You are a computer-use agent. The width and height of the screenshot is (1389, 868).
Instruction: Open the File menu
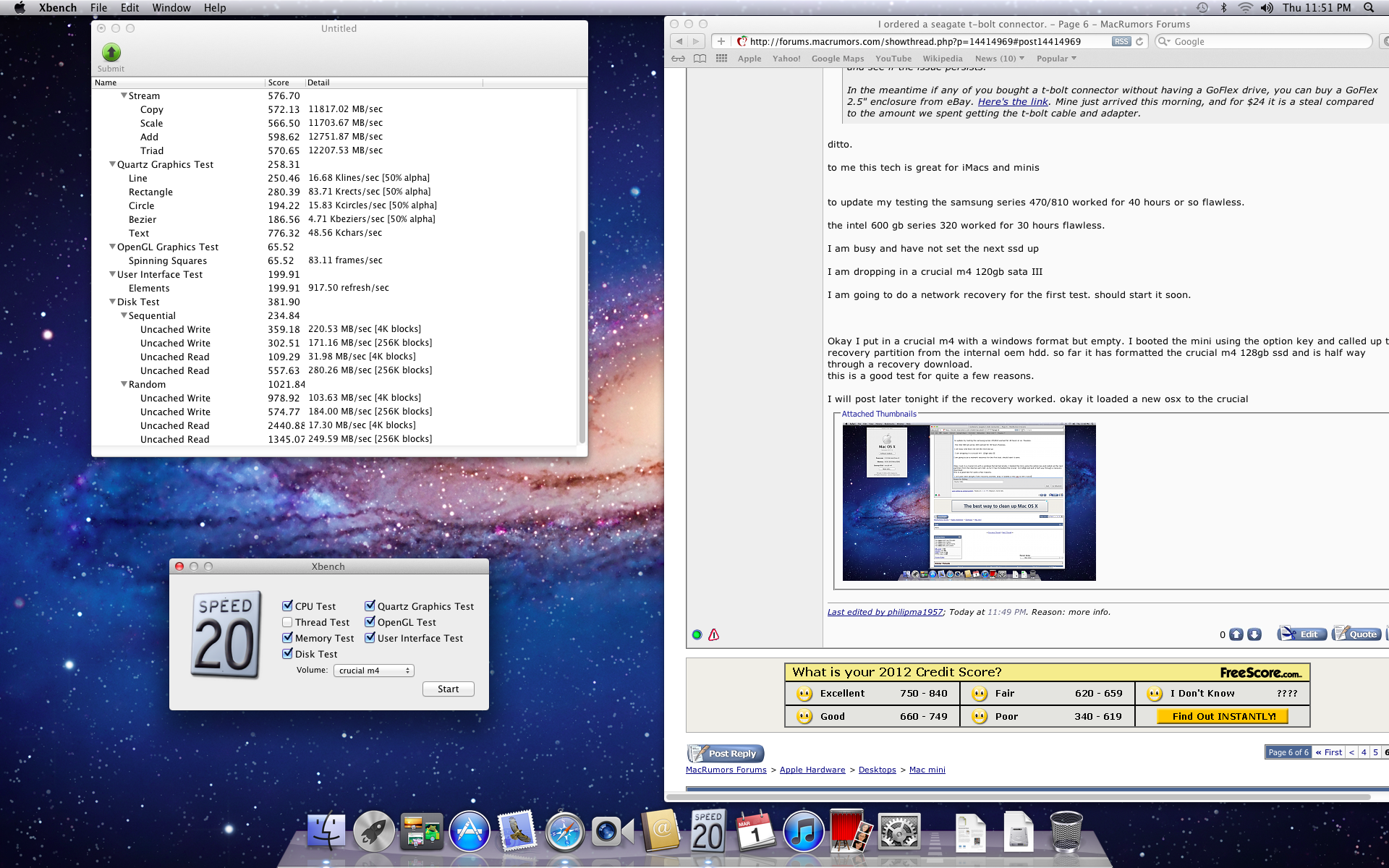point(98,7)
